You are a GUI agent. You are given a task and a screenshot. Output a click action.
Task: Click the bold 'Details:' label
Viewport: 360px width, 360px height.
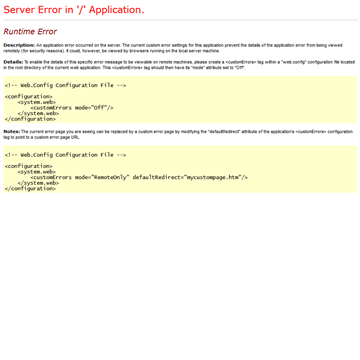[13, 62]
